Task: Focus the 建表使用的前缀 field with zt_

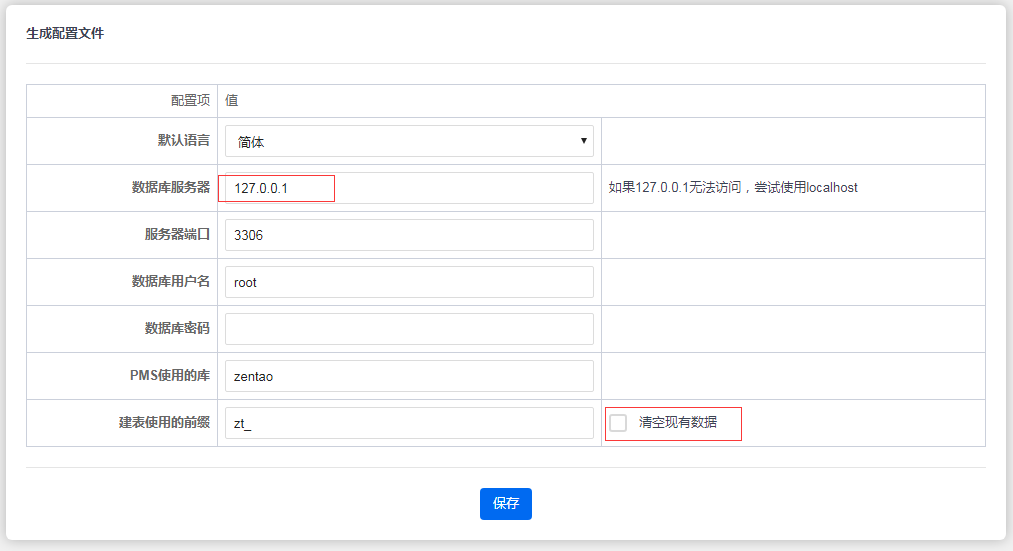Action: pyautogui.click(x=409, y=423)
